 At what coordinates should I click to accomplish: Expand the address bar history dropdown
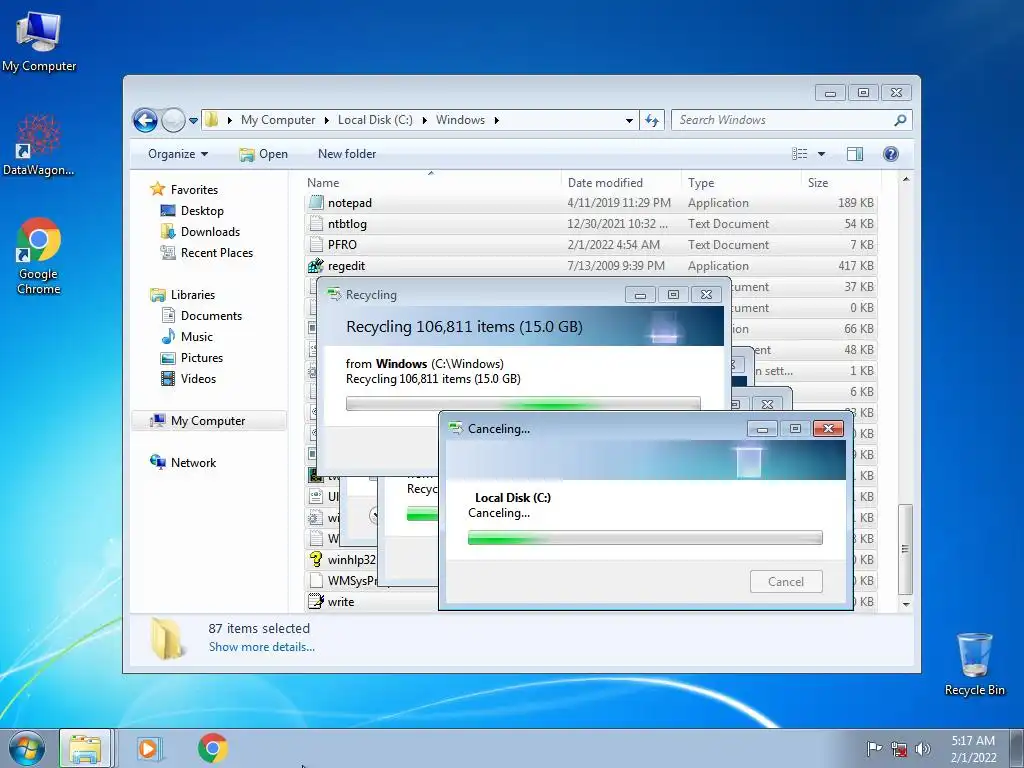coord(629,120)
